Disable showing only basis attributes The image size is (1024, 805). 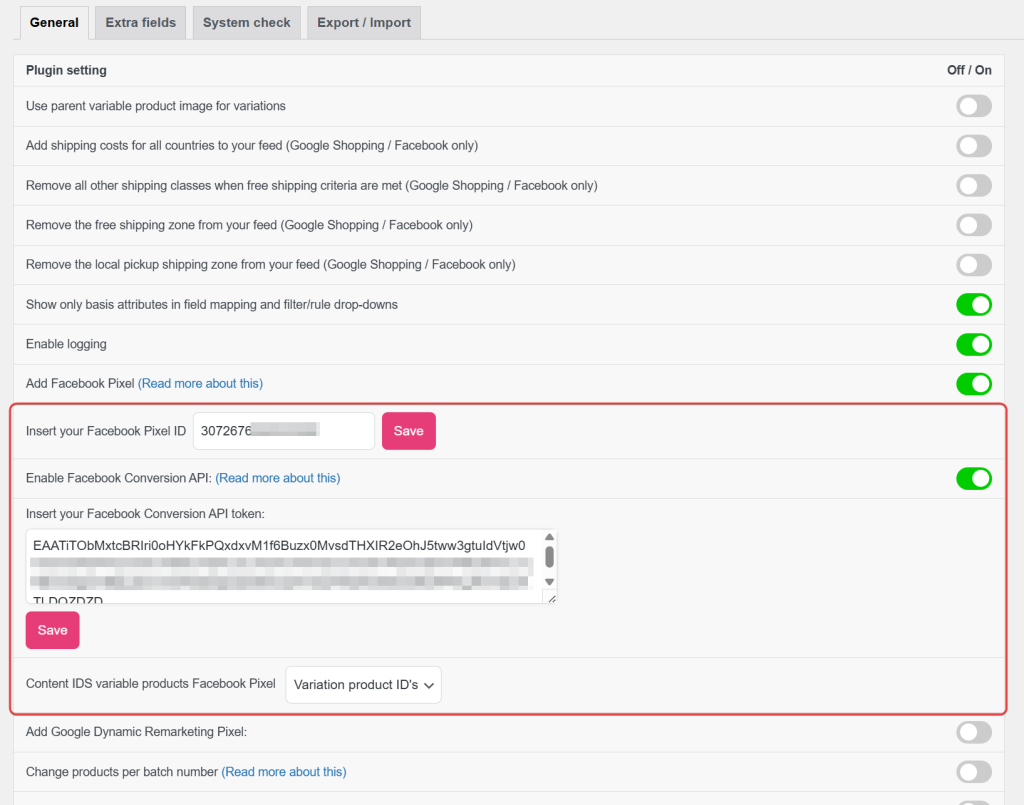tap(973, 304)
